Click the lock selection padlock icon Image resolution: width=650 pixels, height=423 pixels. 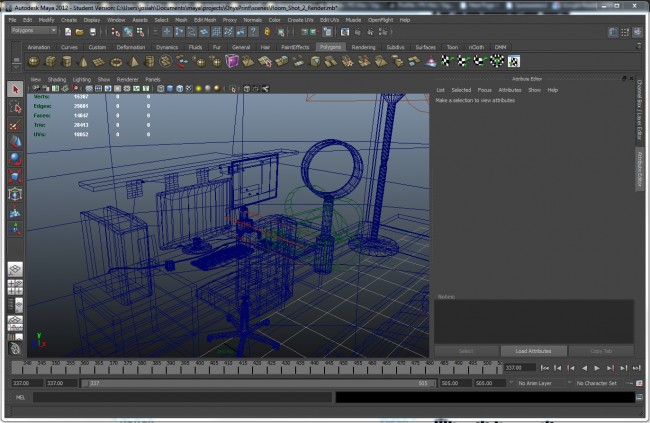pyautogui.click(x=267, y=32)
